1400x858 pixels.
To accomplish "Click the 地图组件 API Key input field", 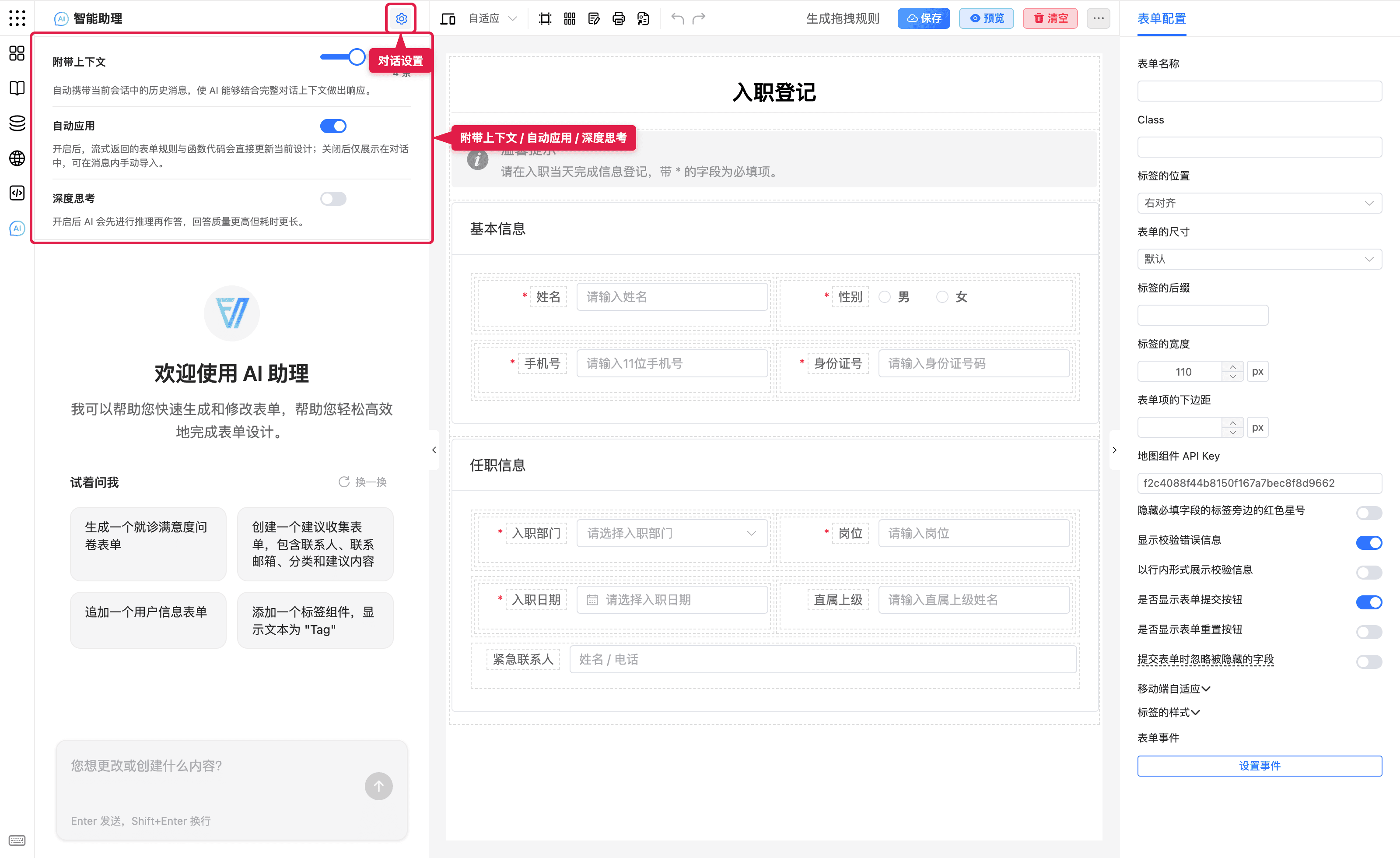I will (1259, 483).
